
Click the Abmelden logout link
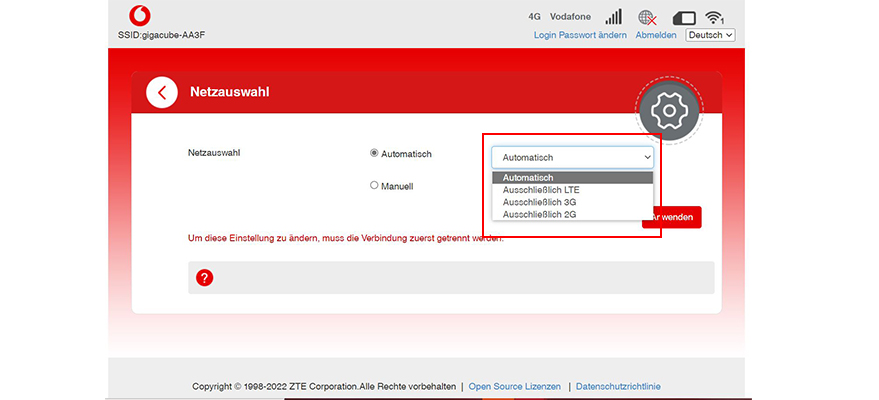[x=656, y=35]
